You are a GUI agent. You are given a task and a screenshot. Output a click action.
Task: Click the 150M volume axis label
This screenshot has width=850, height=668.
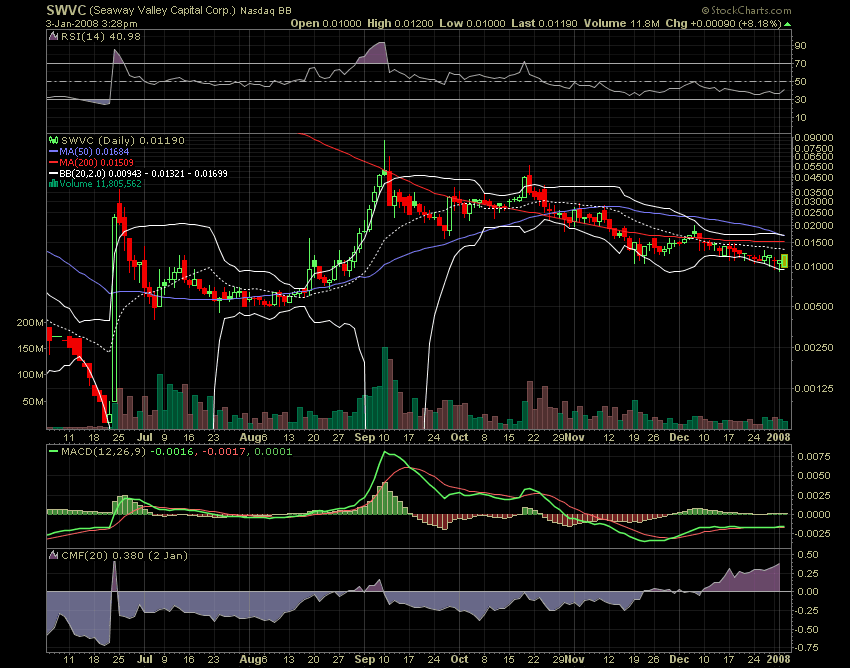click(x=30, y=349)
